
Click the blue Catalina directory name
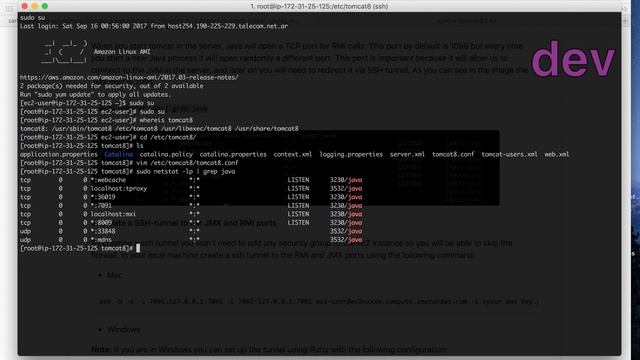(119, 154)
